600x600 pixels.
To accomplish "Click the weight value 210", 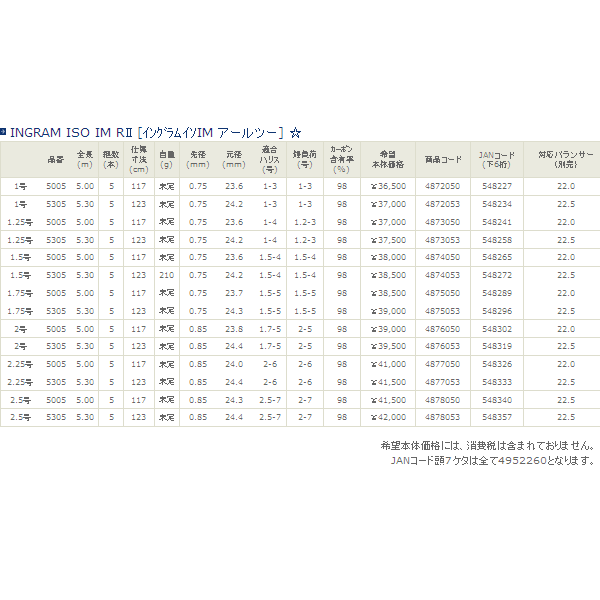I will (x=166, y=275).
